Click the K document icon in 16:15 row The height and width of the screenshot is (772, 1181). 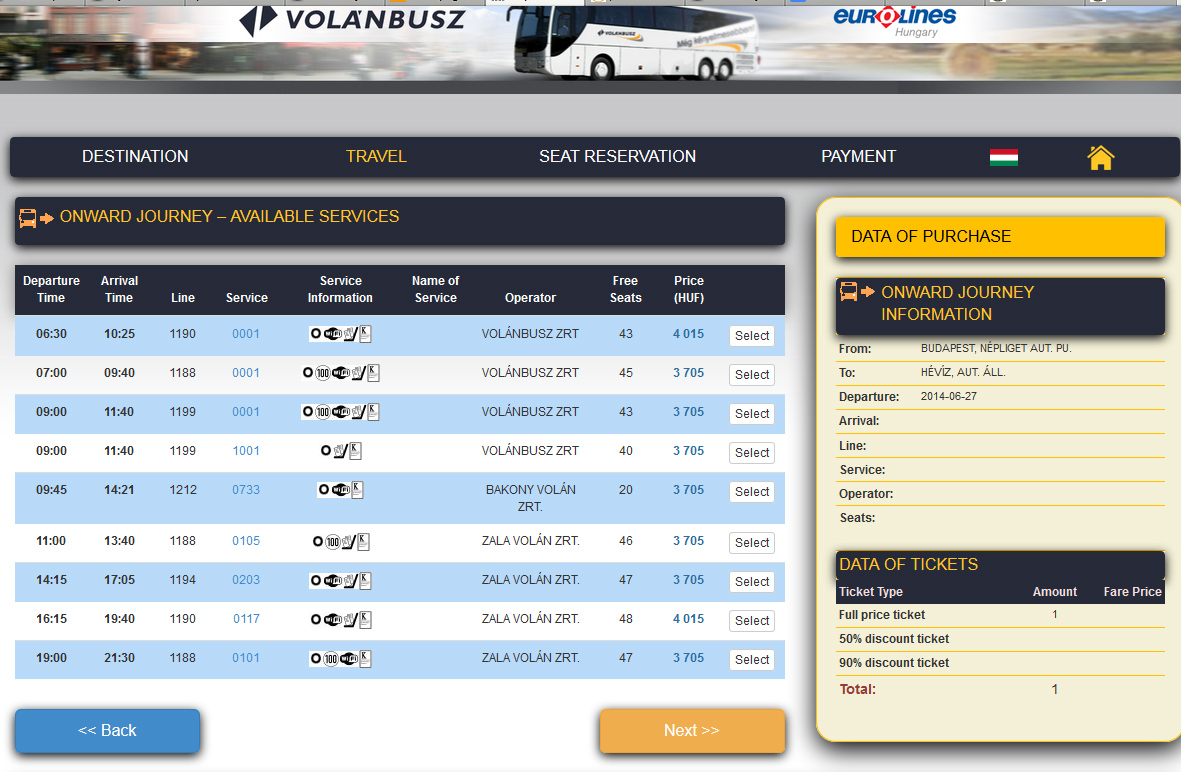point(365,620)
